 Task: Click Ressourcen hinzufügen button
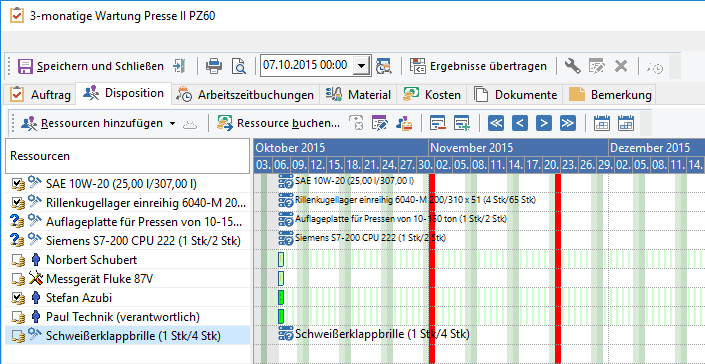(x=92, y=123)
